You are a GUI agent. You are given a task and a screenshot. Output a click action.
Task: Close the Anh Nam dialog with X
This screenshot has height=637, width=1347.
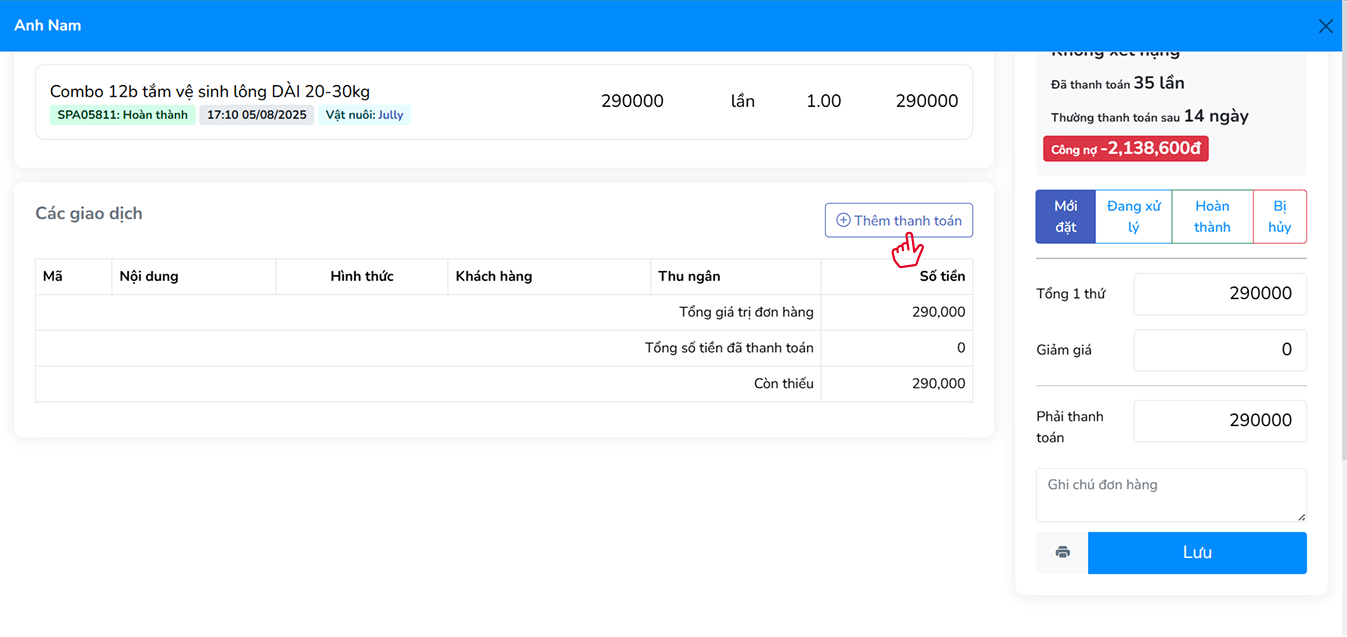(x=1325, y=27)
